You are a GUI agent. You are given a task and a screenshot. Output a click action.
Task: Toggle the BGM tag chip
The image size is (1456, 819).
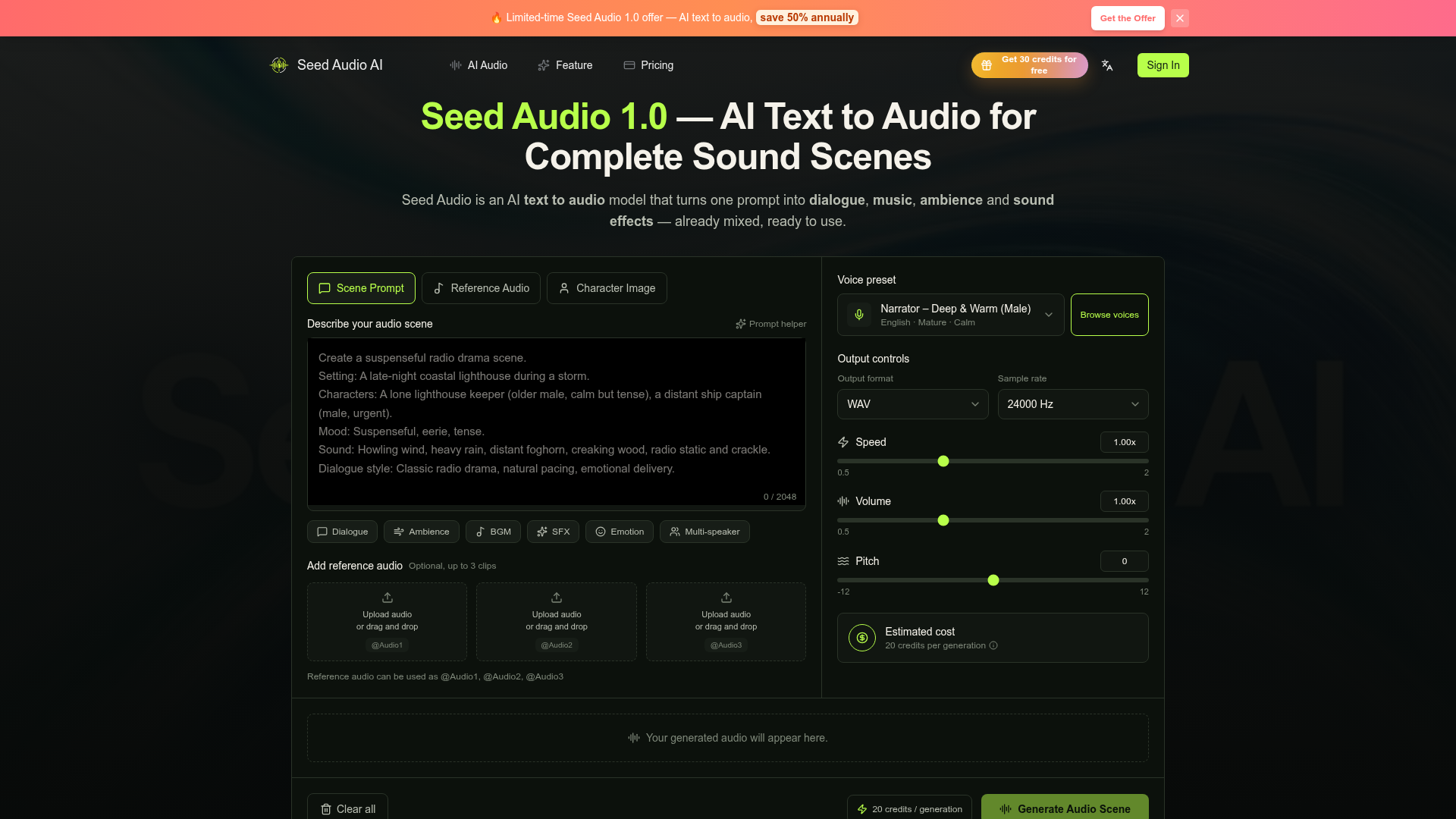(x=493, y=532)
